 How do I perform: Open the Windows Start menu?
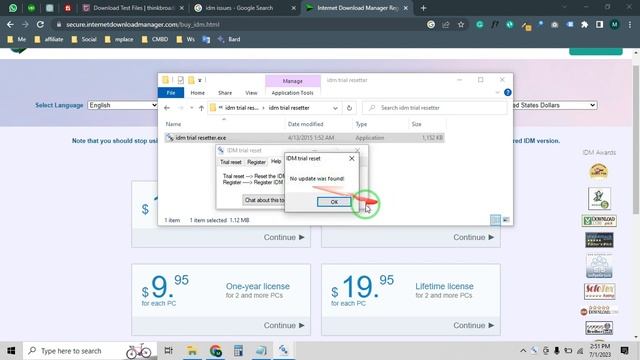point(11,351)
